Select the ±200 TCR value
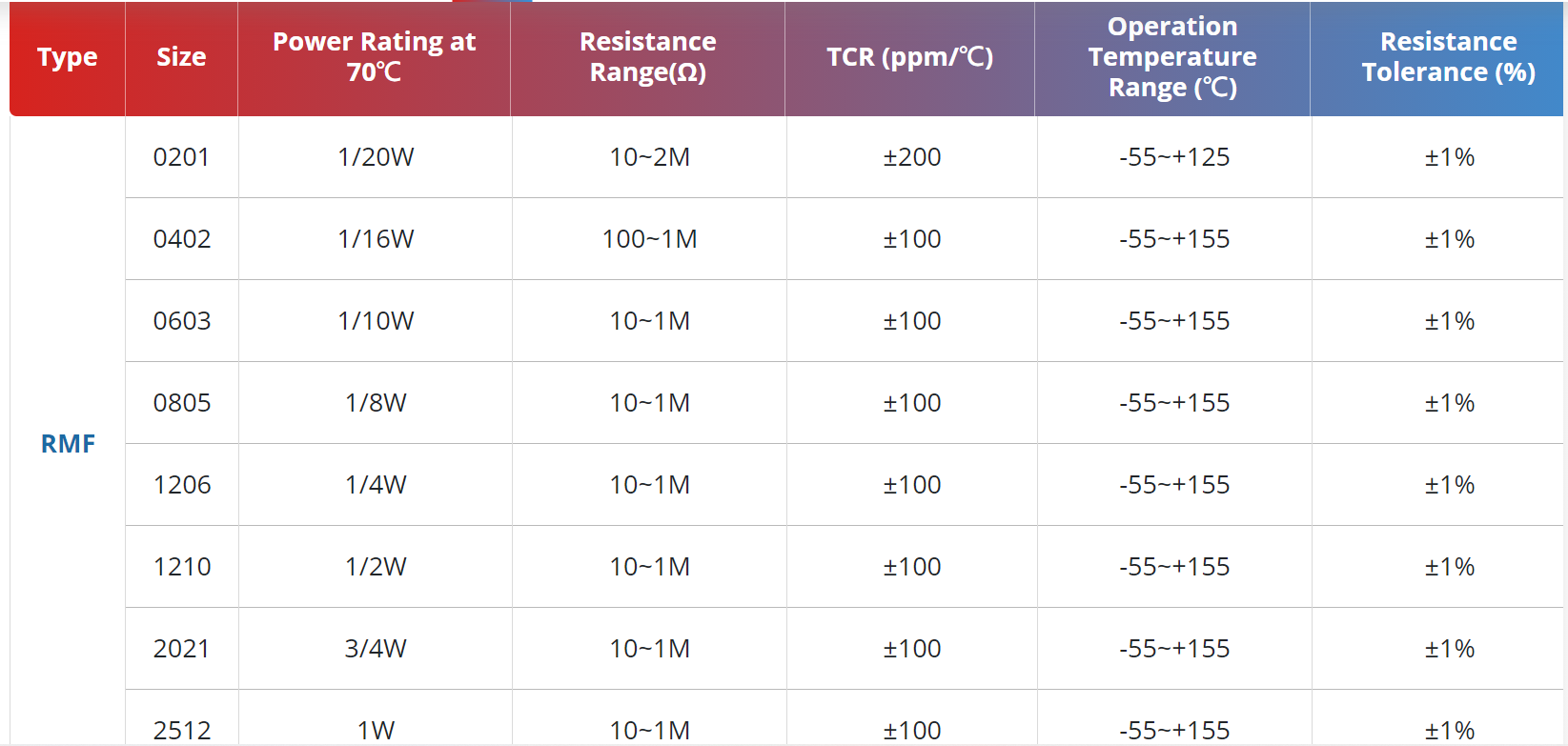The height and width of the screenshot is (746, 1568). click(912, 157)
